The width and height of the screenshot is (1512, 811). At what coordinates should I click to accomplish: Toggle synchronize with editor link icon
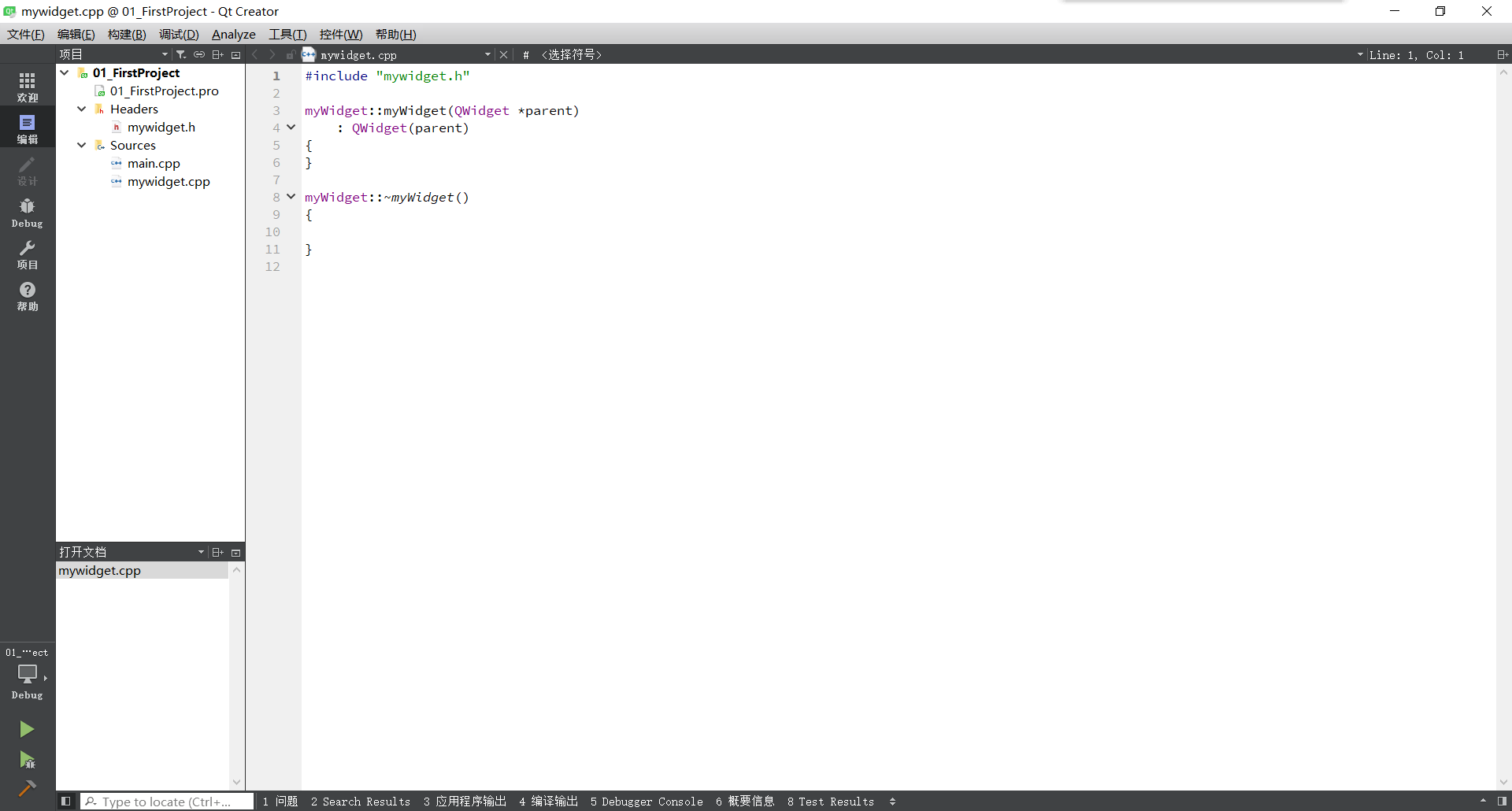[x=199, y=54]
